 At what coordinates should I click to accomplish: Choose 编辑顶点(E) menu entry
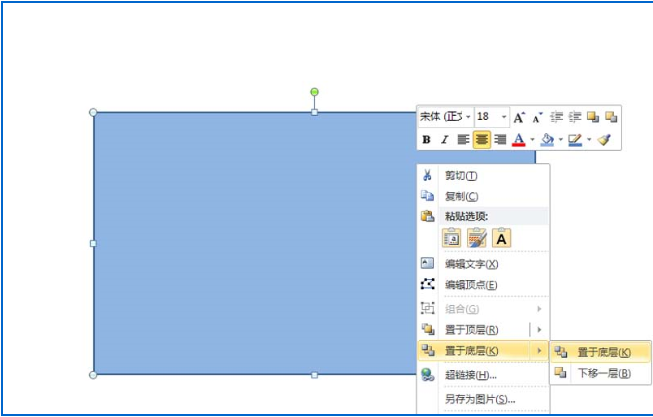pyautogui.click(x=484, y=285)
